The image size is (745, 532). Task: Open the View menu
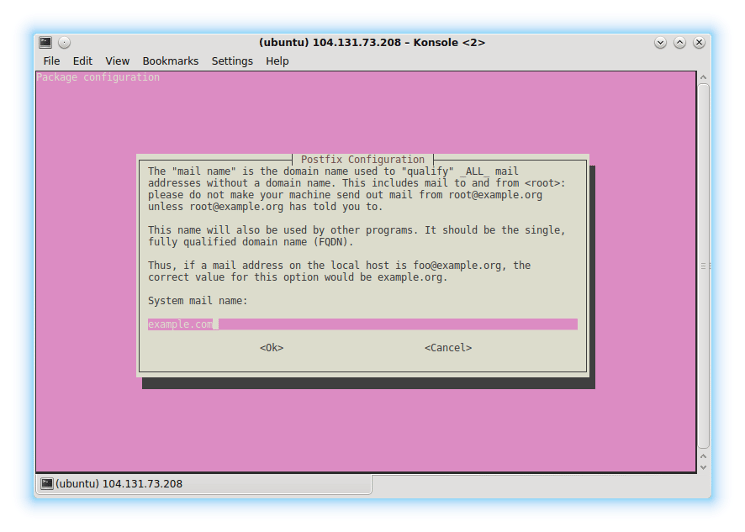click(x=117, y=61)
